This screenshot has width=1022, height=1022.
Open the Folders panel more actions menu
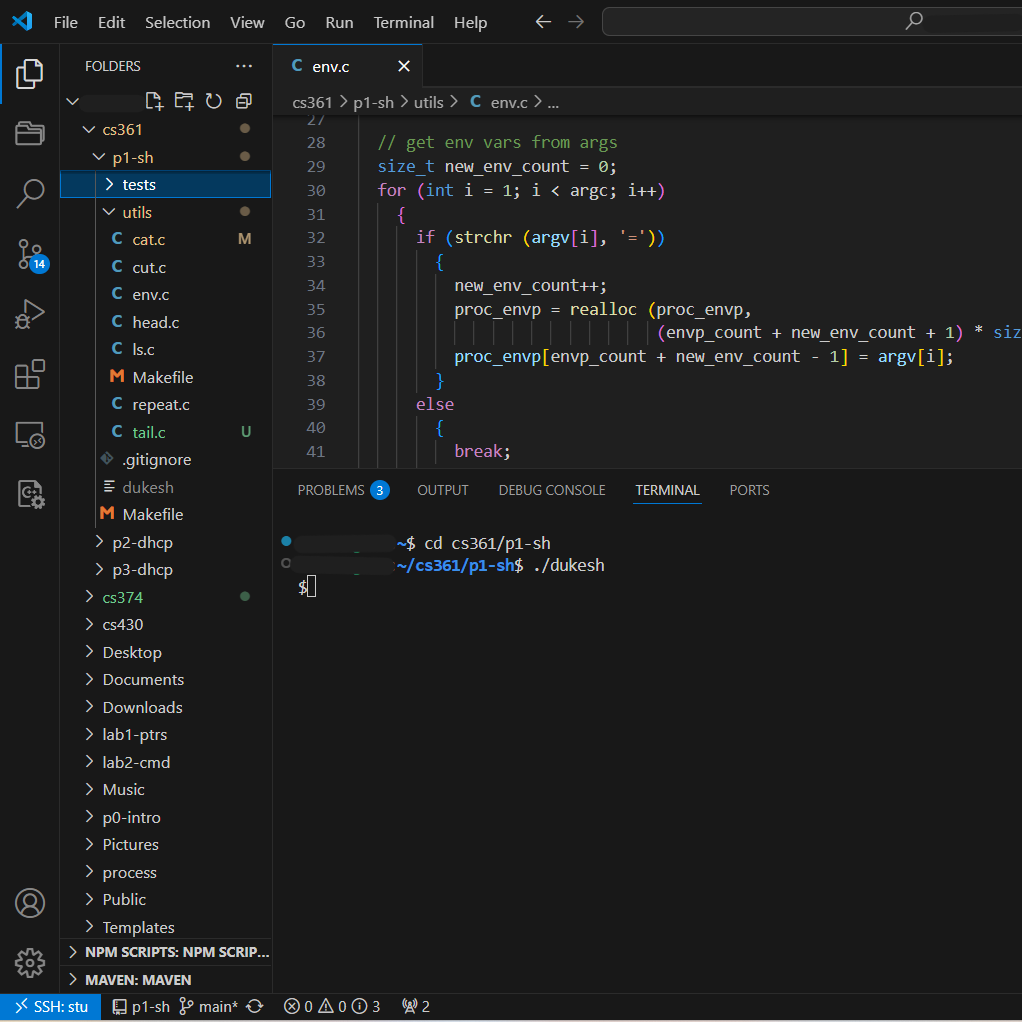click(244, 66)
